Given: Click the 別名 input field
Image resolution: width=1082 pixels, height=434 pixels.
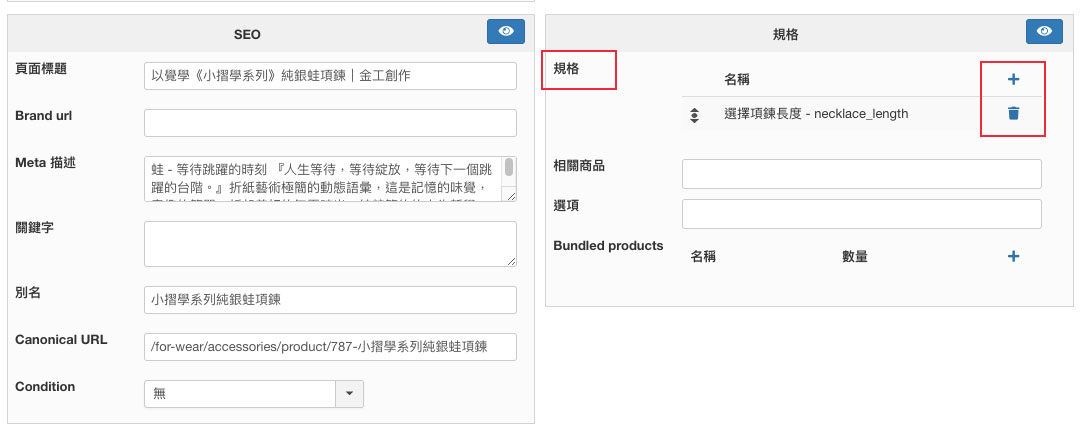Looking at the screenshot, I should (x=330, y=300).
